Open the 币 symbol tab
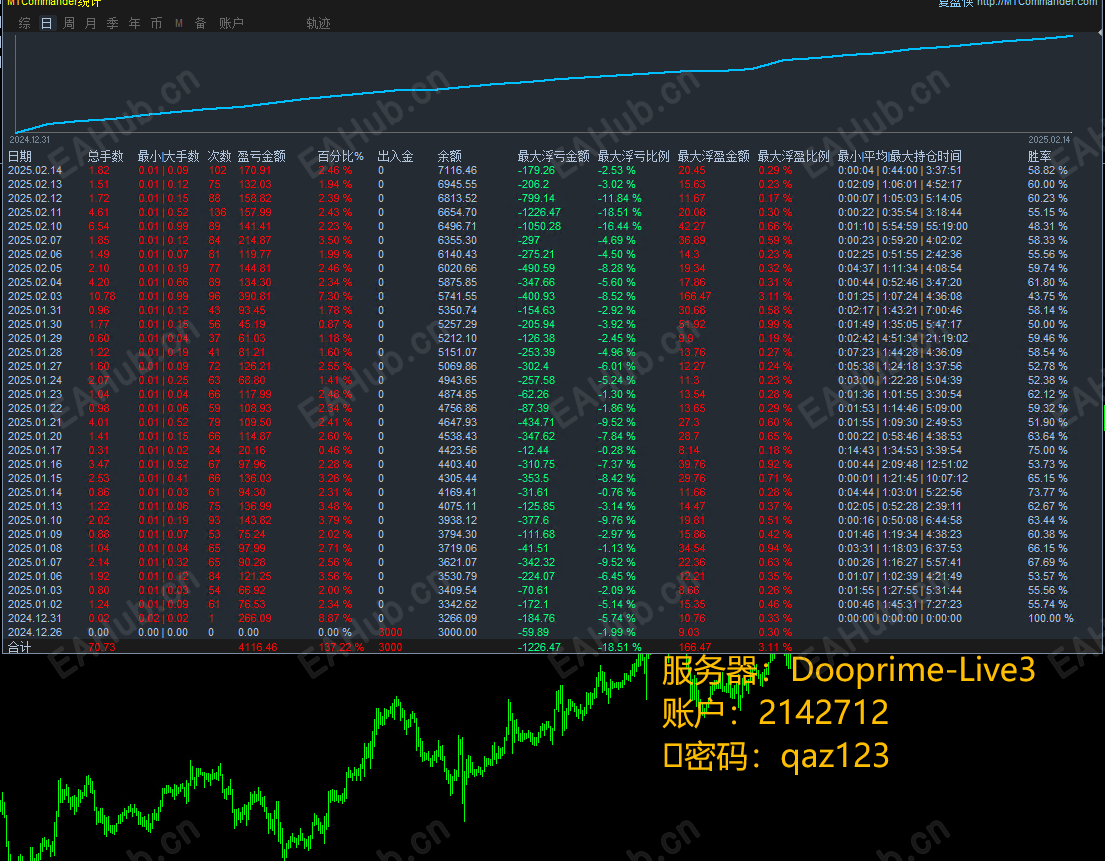The image size is (1105, 861). pos(156,23)
